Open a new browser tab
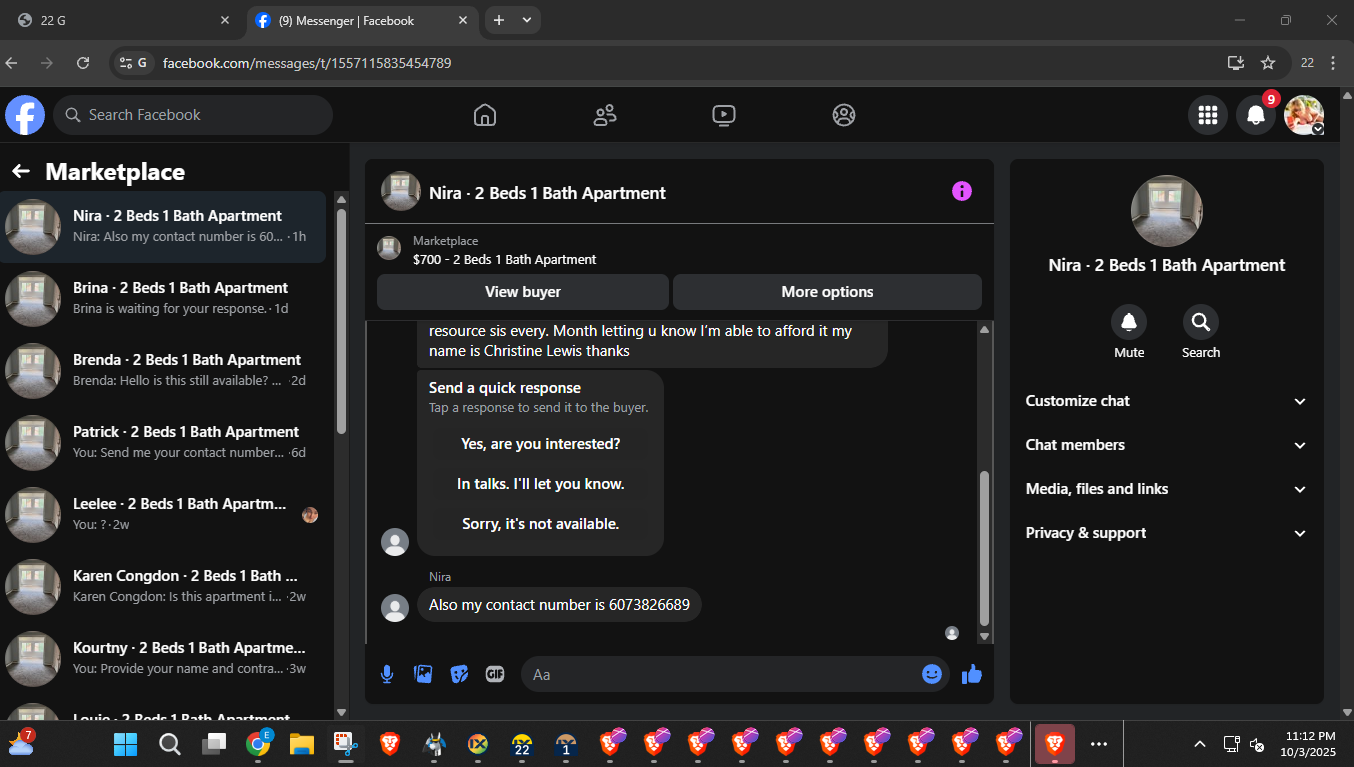 click(499, 20)
